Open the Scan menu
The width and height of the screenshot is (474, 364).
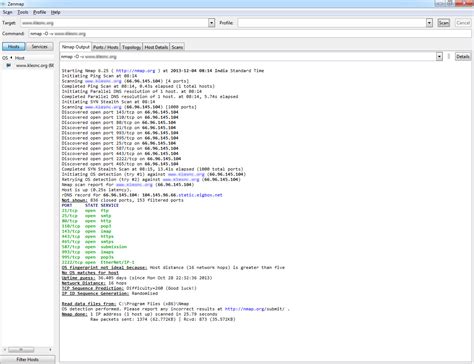point(7,12)
